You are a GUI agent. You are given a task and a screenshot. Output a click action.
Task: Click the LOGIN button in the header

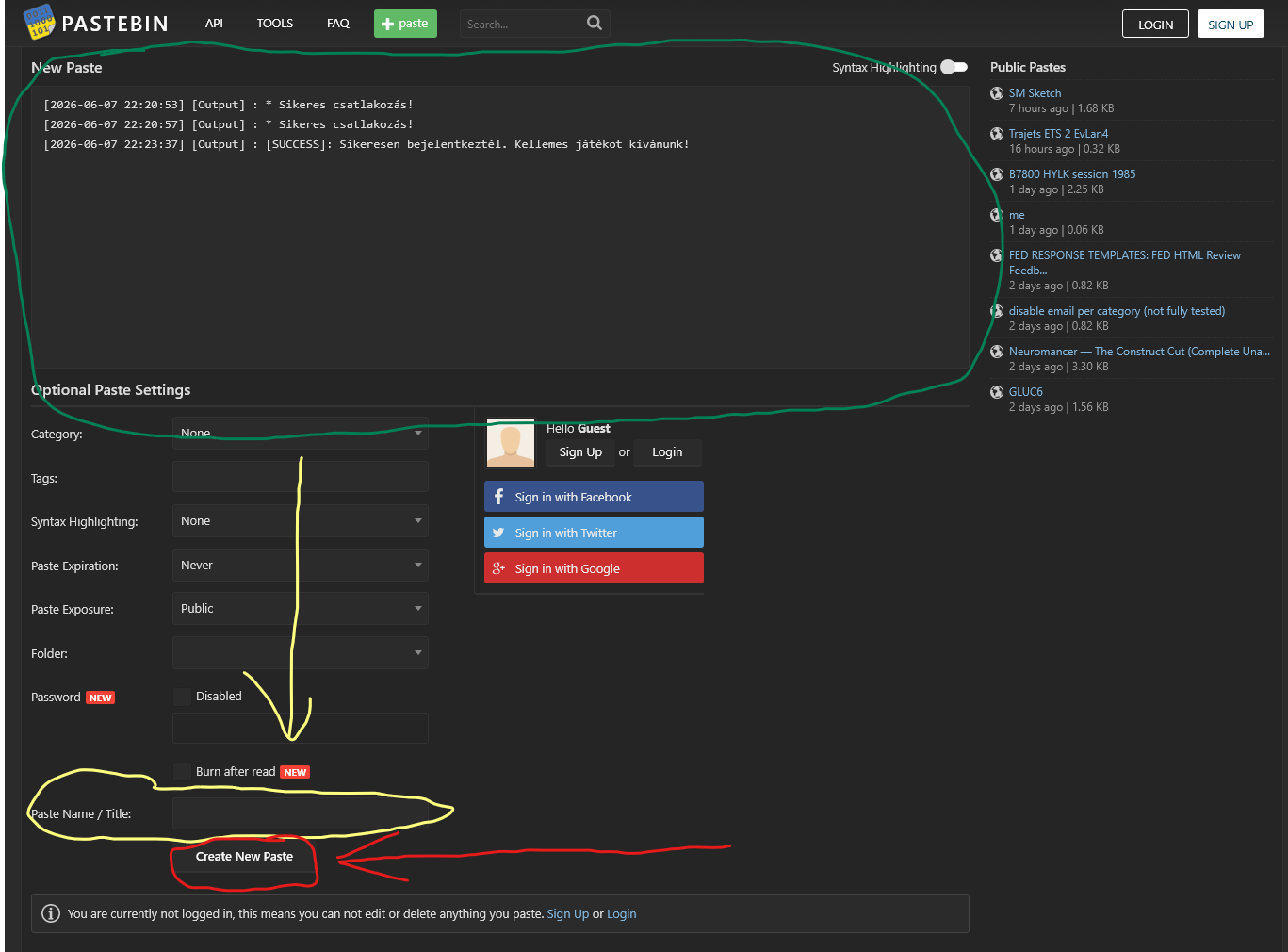(x=1155, y=25)
